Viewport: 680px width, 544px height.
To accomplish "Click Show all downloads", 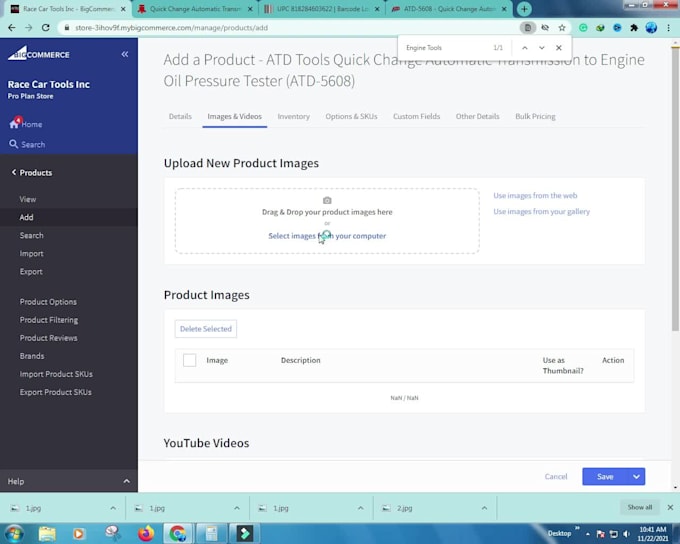I will coord(640,507).
